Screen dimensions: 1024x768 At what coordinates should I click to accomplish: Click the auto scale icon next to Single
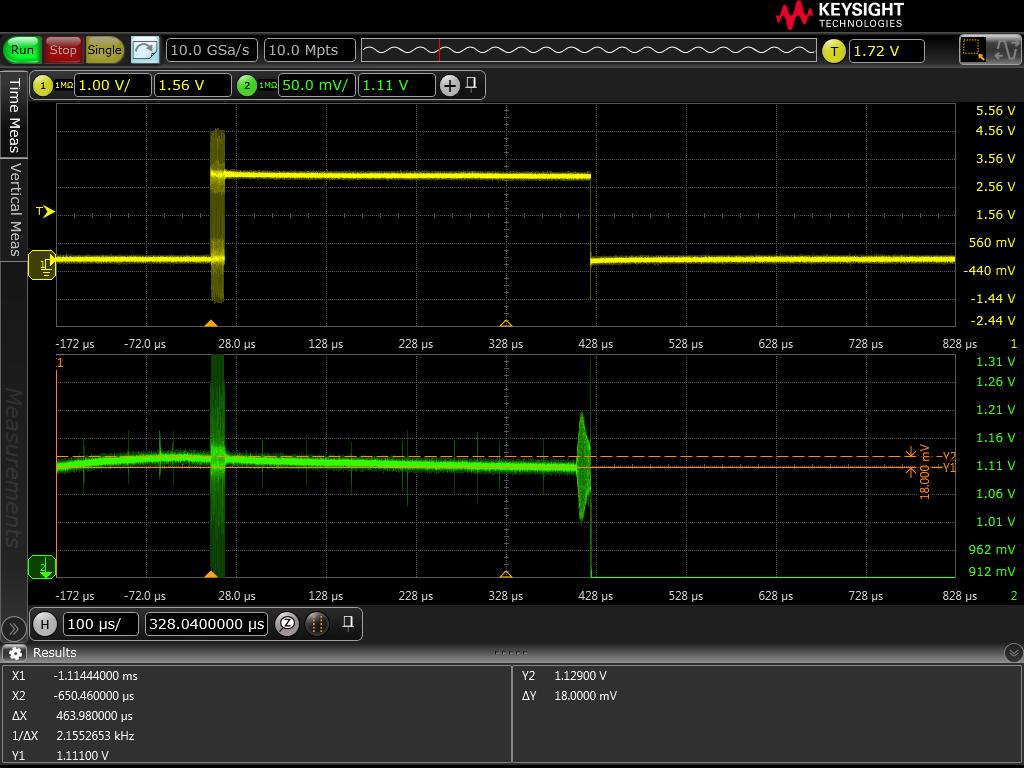(144, 50)
